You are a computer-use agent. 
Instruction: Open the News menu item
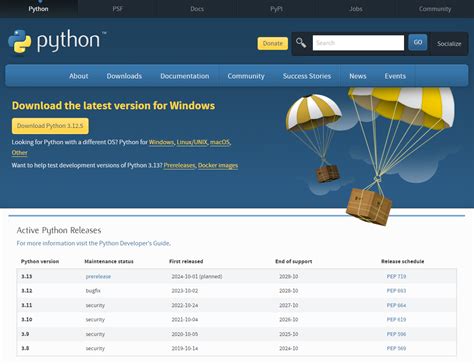[358, 76]
